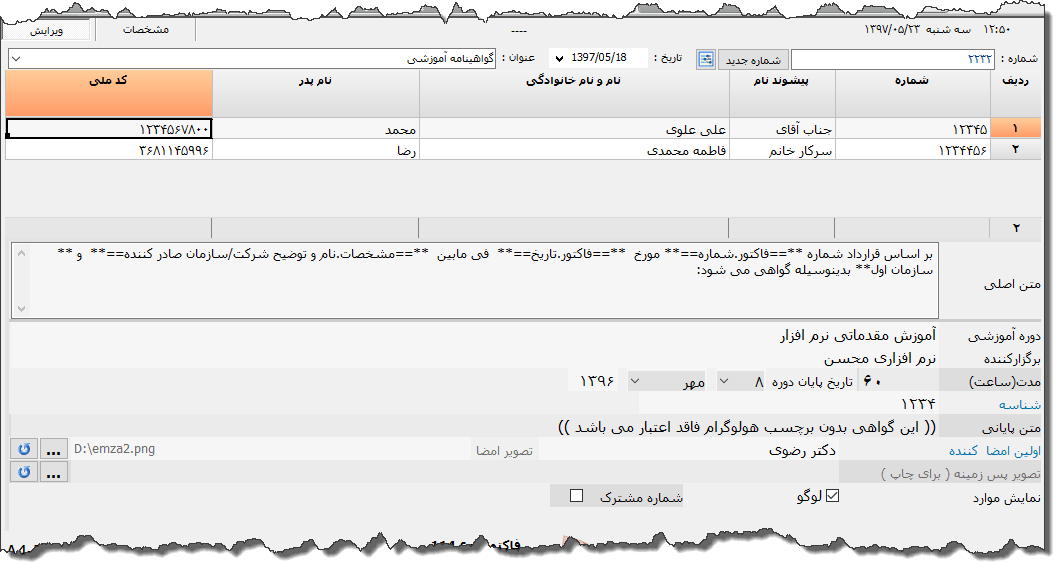Select row header ۲ in the grid
Screen dimensions: 1053x563
coord(1015,149)
